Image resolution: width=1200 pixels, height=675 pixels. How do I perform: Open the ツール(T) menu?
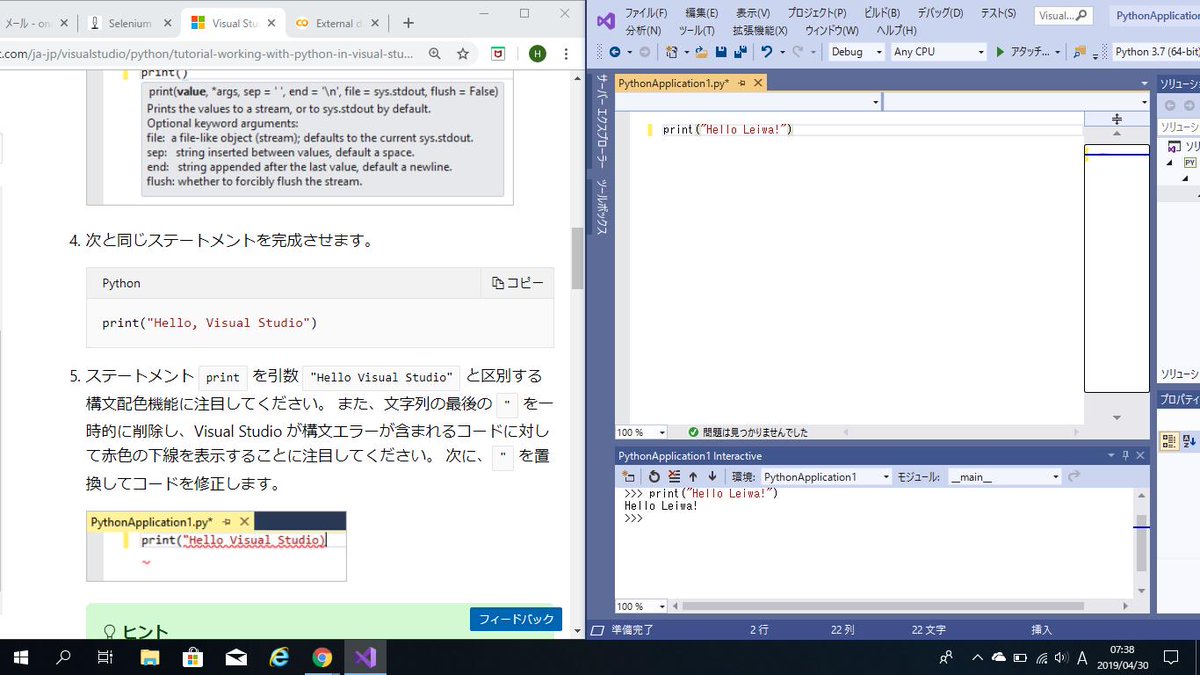pyautogui.click(x=696, y=31)
